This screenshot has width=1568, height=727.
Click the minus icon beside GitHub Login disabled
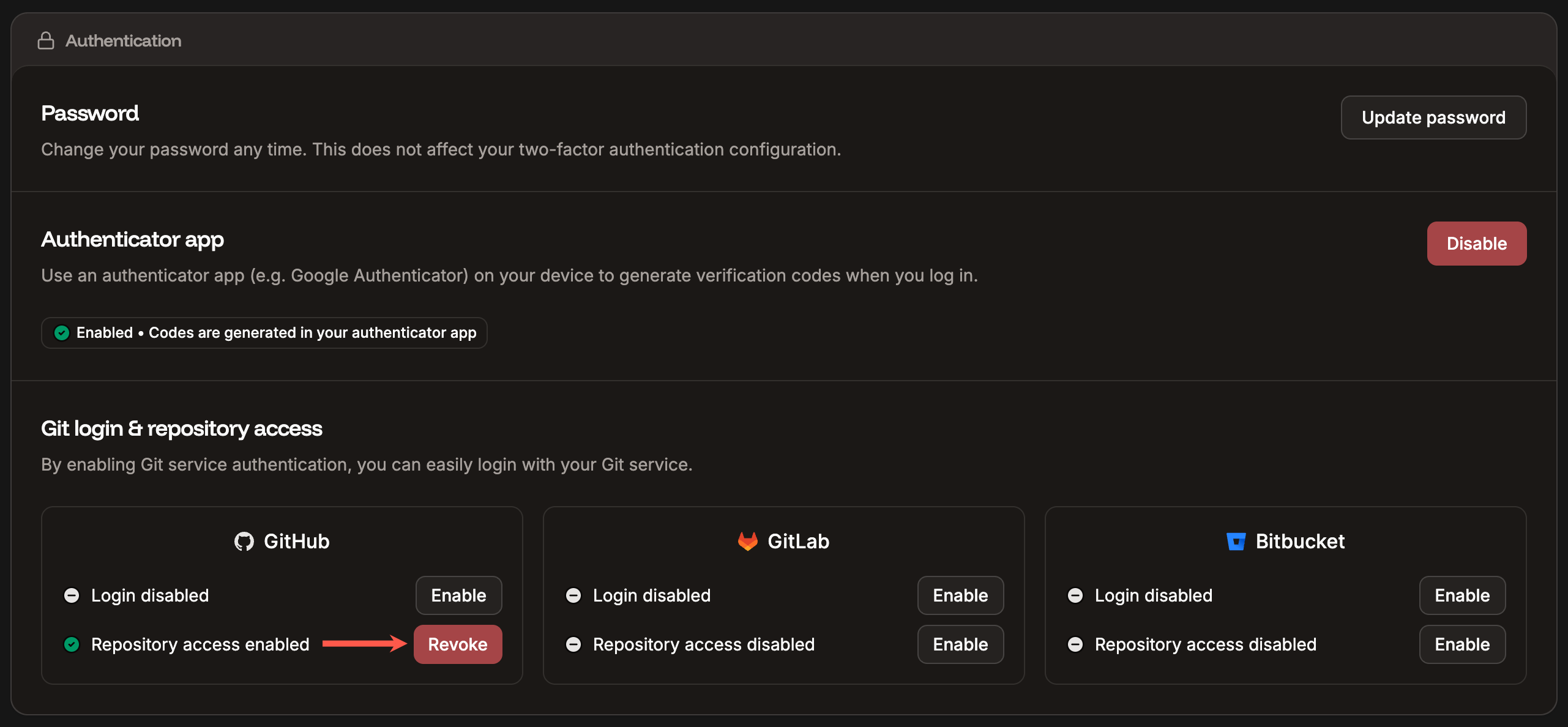72,595
